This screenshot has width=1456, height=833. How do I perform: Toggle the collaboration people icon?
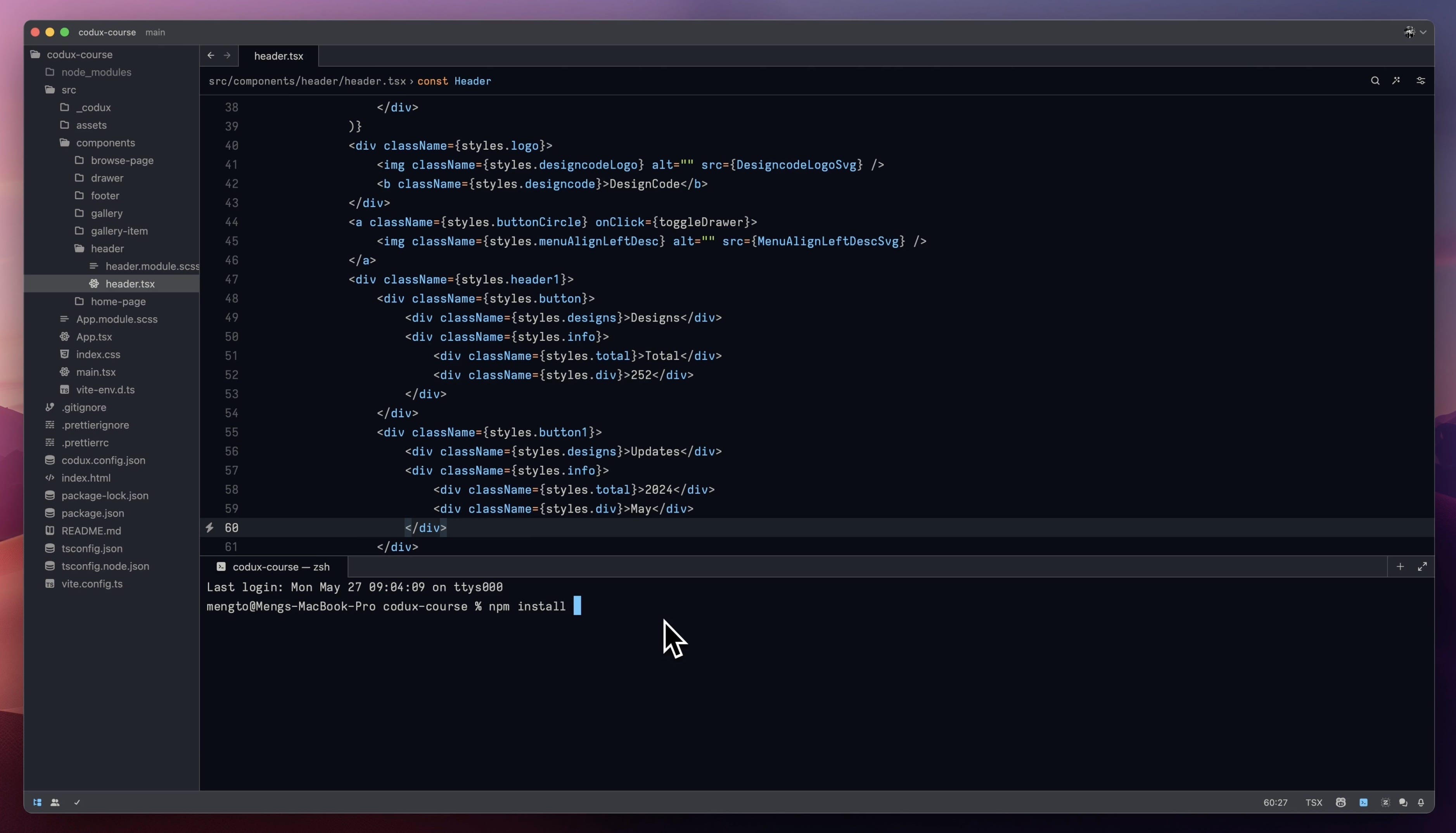(x=55, y=803)
